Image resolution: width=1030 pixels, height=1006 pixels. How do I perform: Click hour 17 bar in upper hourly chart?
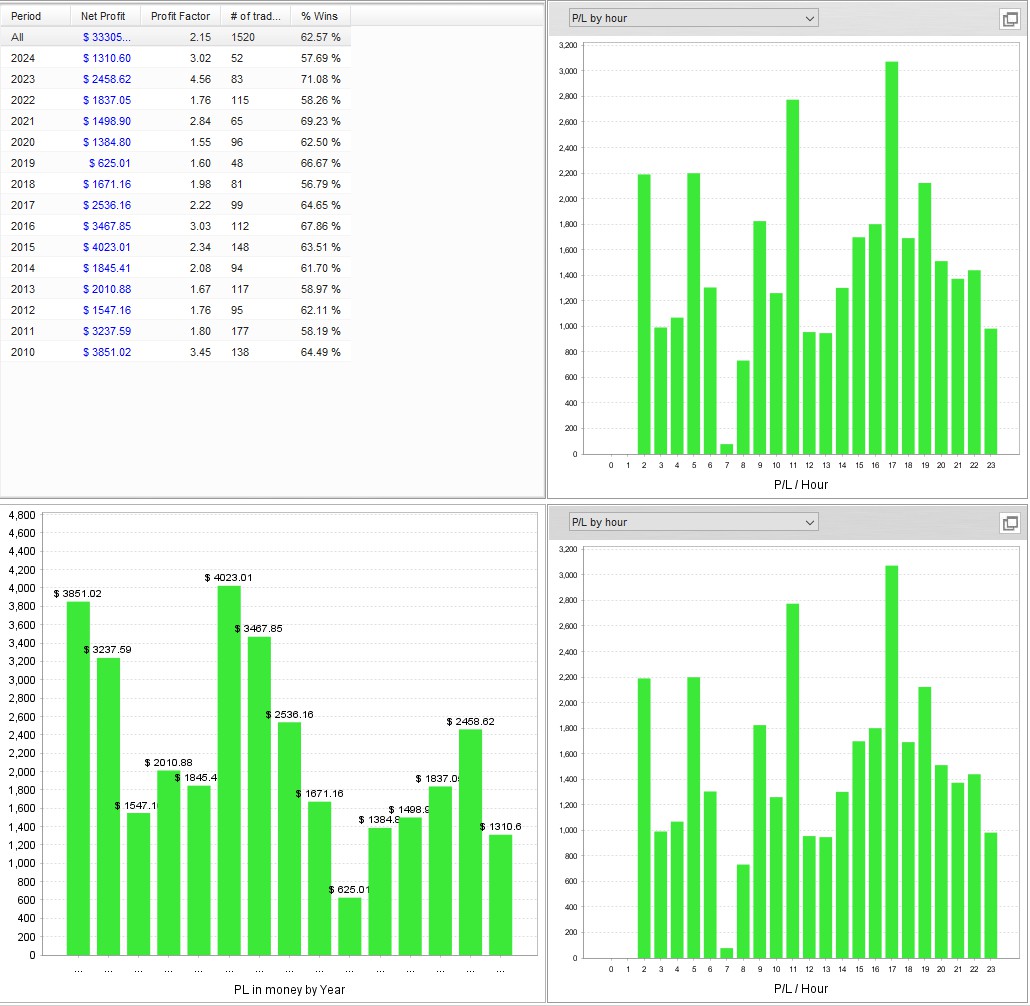pos(891,258)
